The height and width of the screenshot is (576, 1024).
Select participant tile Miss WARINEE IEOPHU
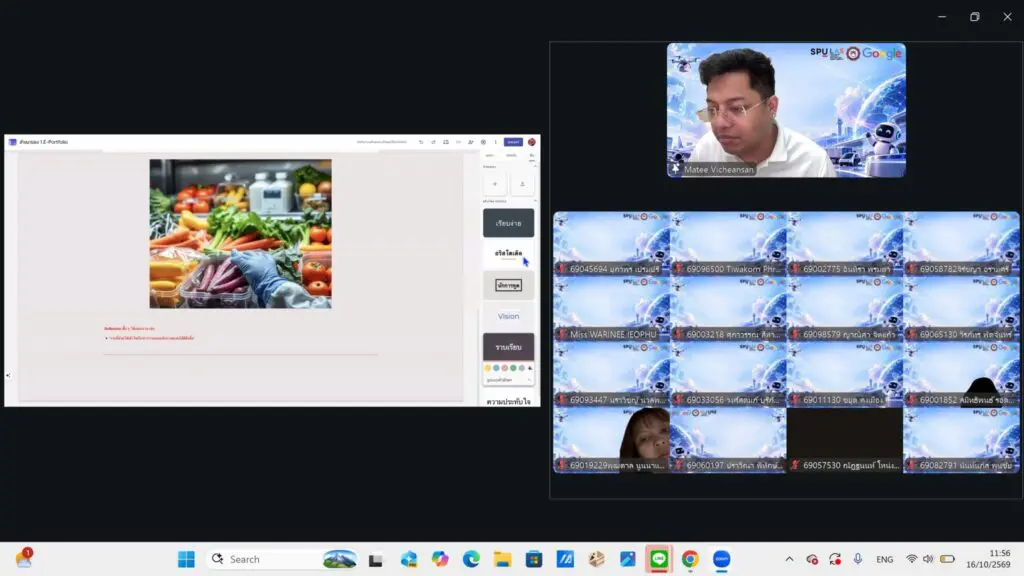click(612, 309)
